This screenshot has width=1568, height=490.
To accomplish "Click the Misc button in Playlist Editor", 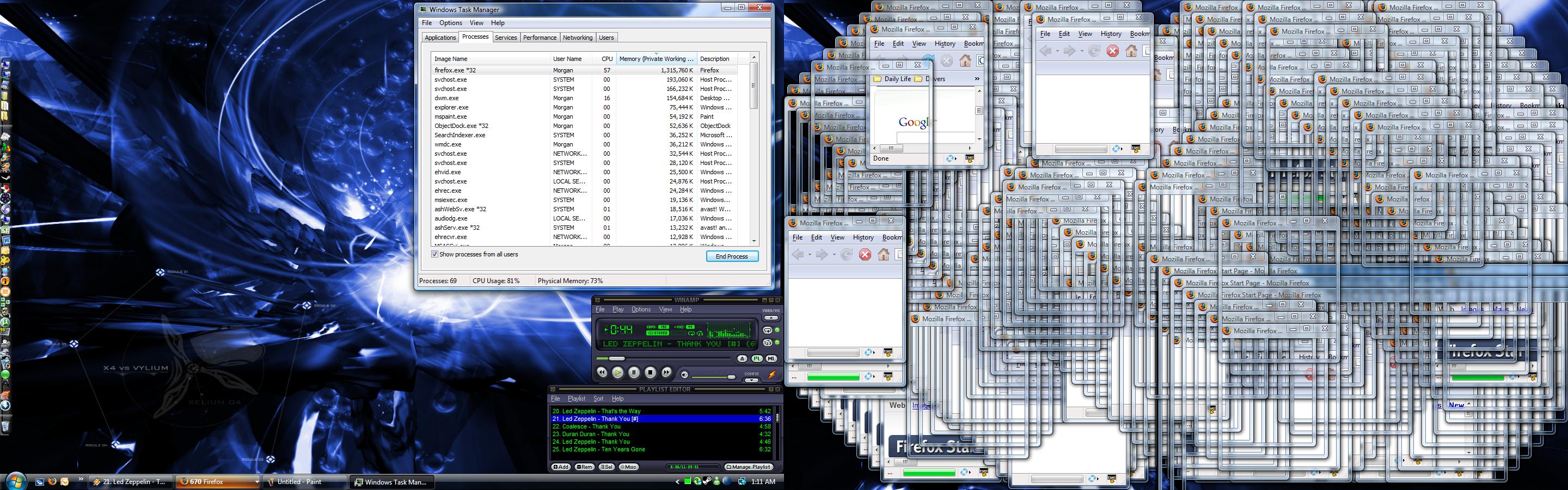I will [629, 467].
